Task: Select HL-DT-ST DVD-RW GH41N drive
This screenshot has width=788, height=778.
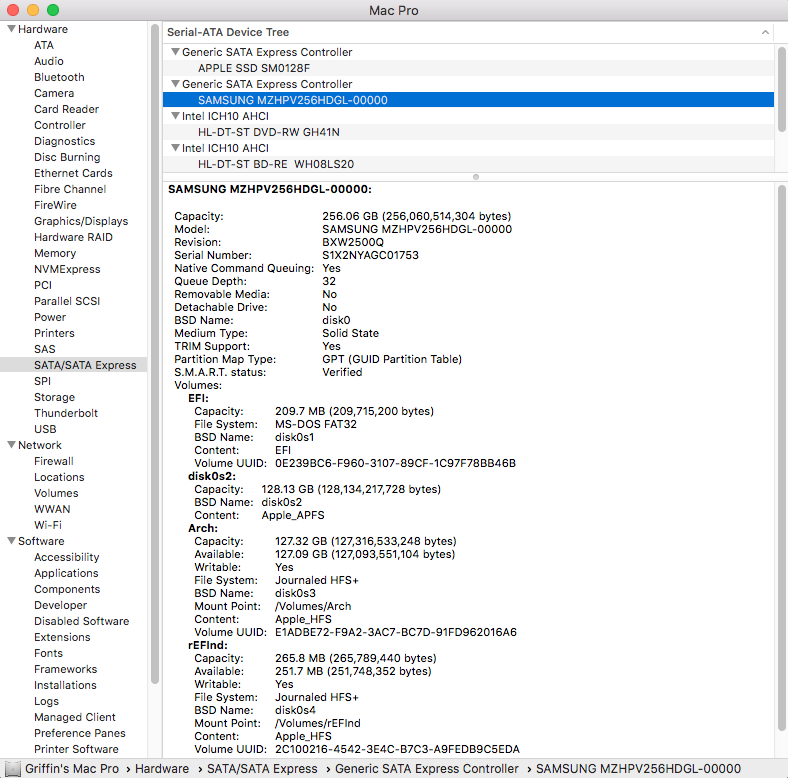Action: (x=468, y=132)
